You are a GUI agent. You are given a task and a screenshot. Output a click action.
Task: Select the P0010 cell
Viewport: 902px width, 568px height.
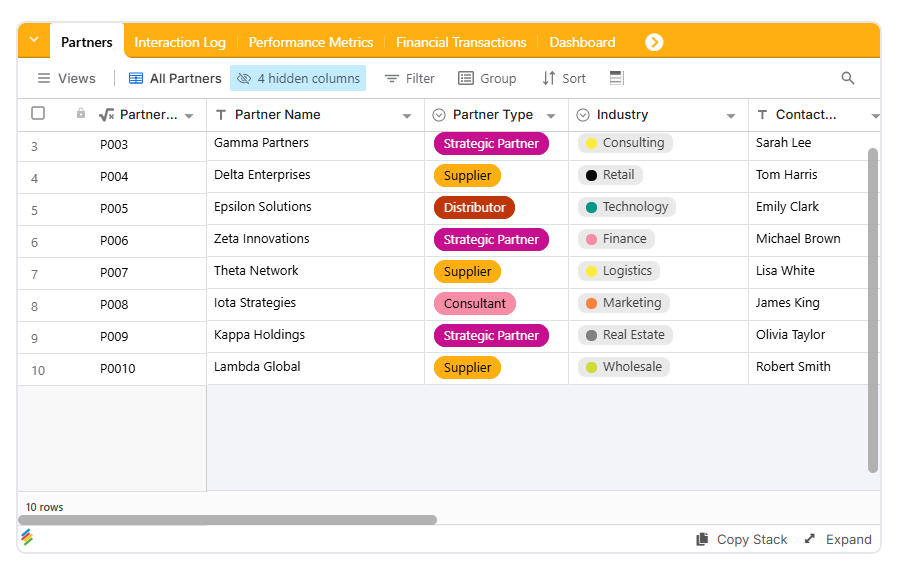point(117,369)
